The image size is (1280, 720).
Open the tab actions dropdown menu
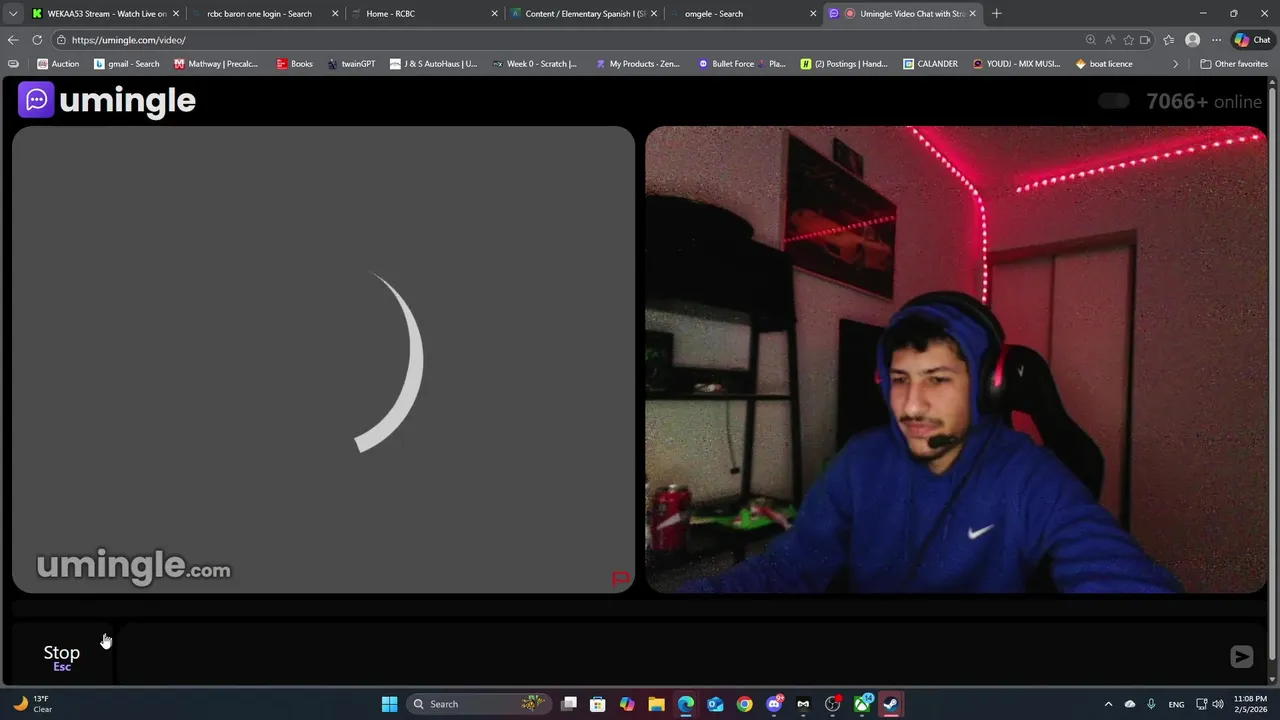(12, 14)
